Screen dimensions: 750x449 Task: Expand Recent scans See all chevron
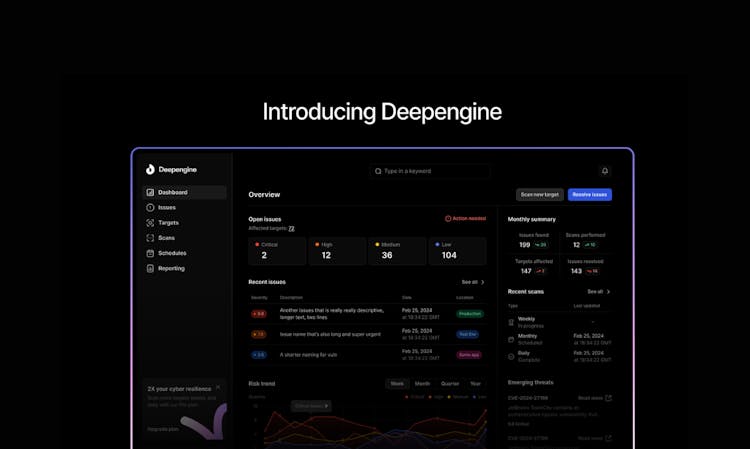608,292
